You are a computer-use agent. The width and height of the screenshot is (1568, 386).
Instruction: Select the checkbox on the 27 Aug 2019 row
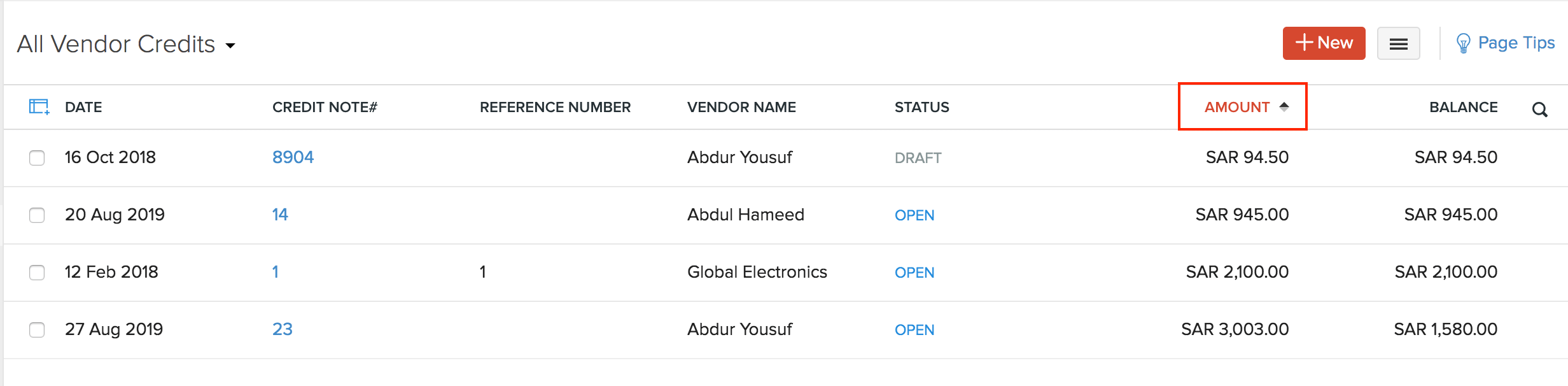[37, 330]
